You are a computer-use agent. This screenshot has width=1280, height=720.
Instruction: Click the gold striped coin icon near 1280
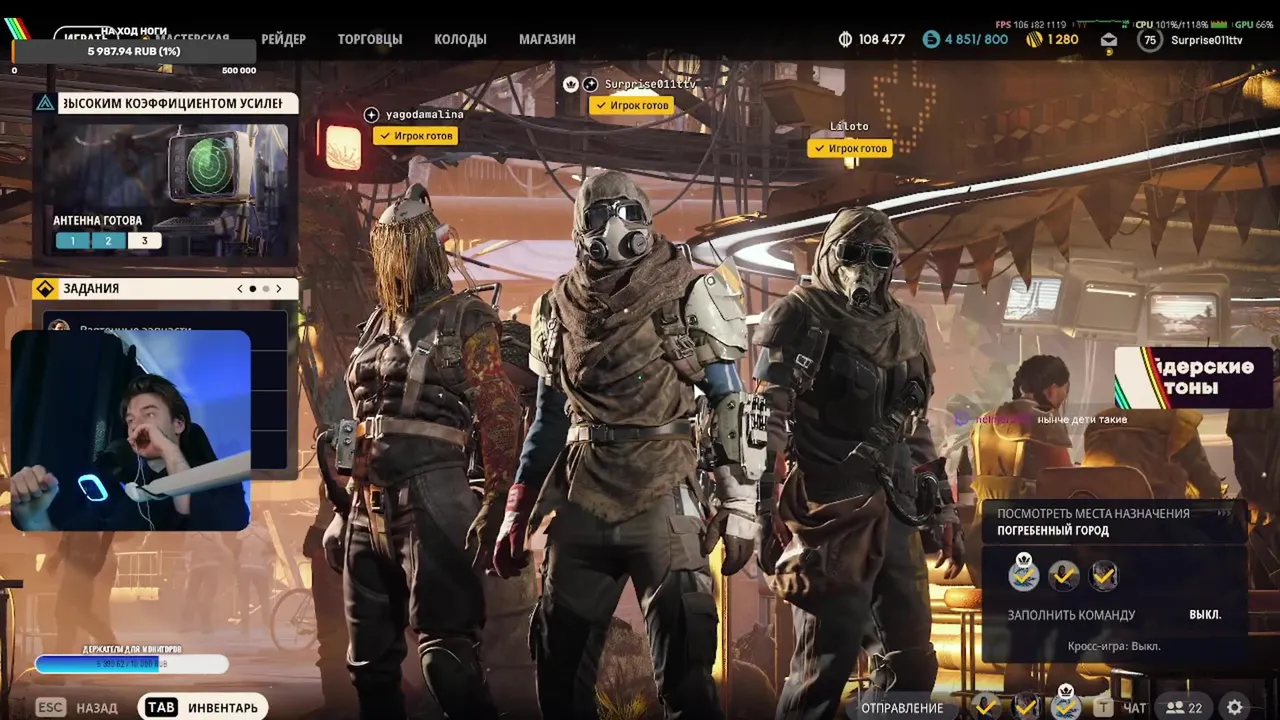click(x=1034, y=40)
